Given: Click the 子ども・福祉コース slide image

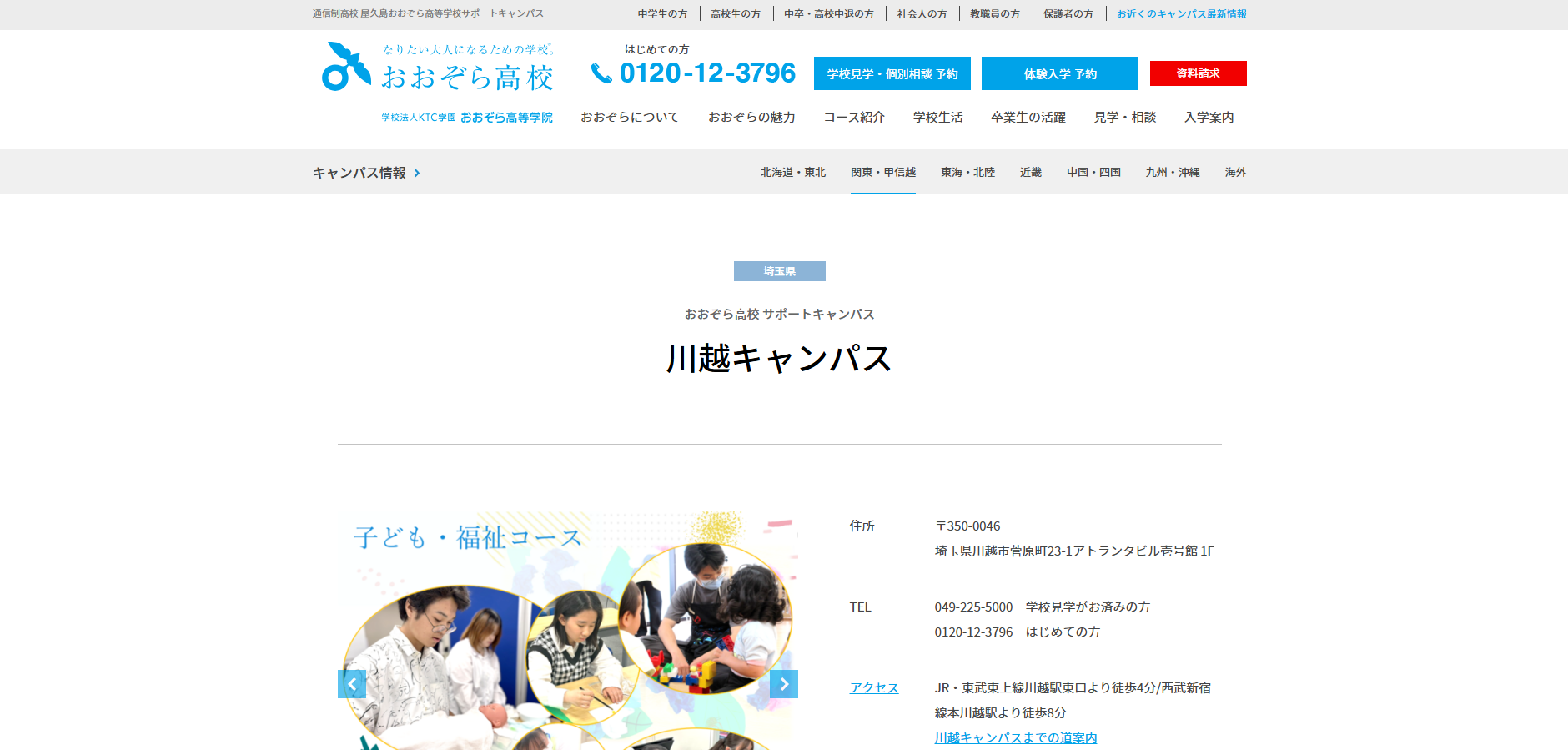Looking at the screenshot, I should tap(567, 626).
